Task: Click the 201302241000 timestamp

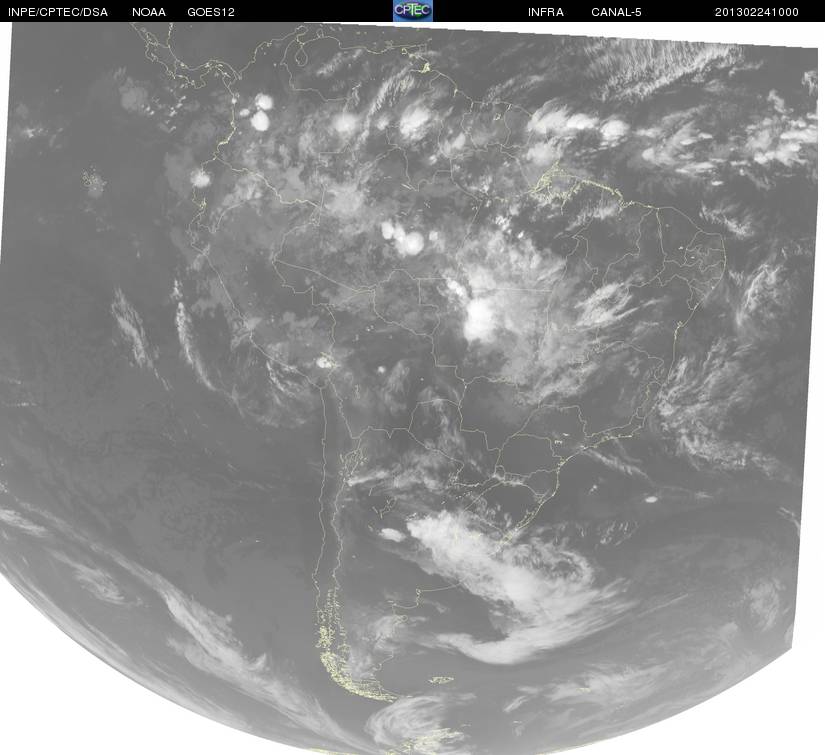Action: [x=757, y=12]
